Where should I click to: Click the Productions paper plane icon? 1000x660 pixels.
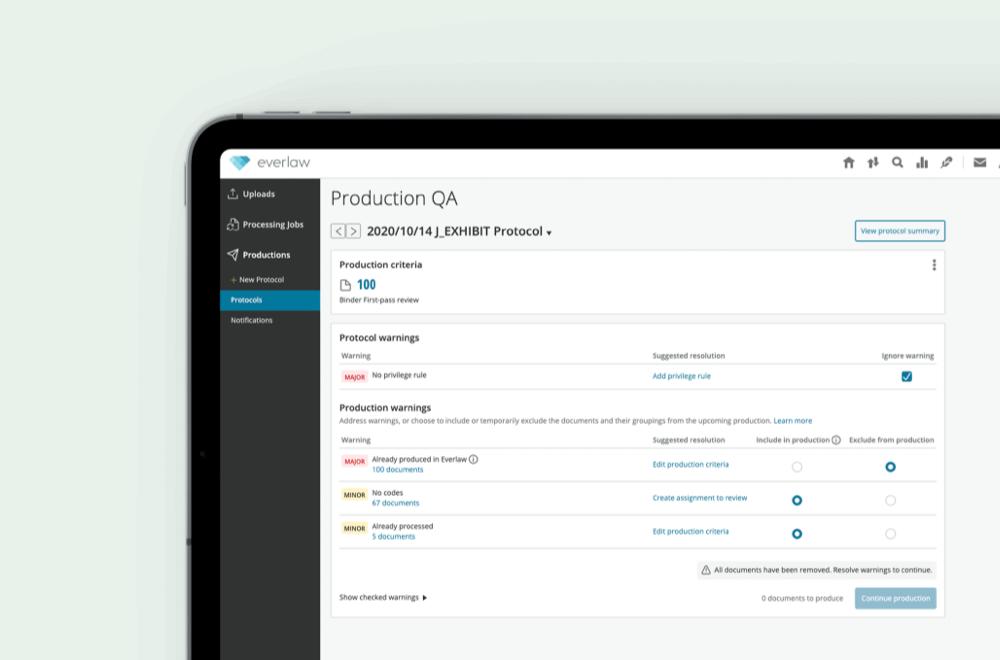click(233, 254)
